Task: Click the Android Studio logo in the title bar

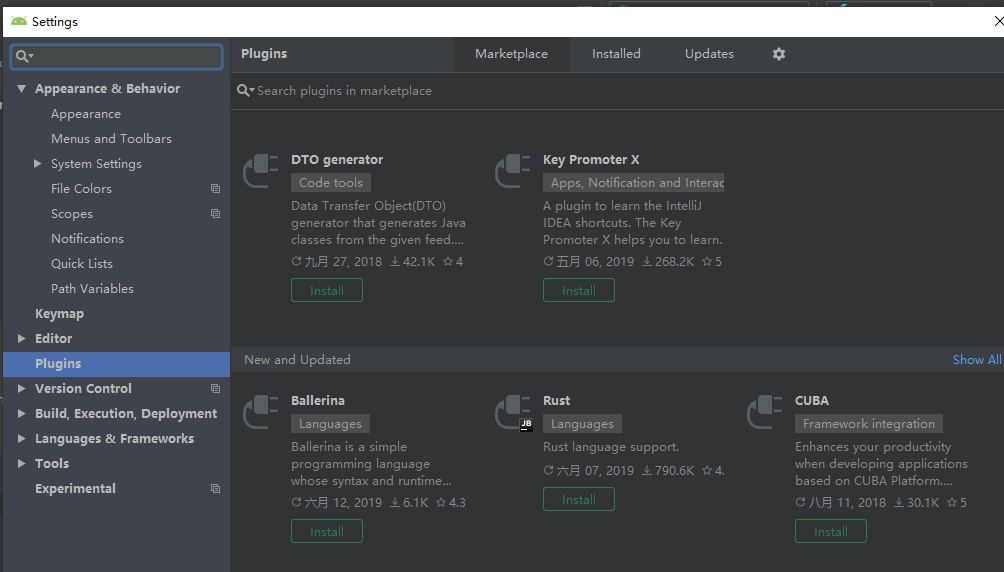Action: [x=19, y=21]
